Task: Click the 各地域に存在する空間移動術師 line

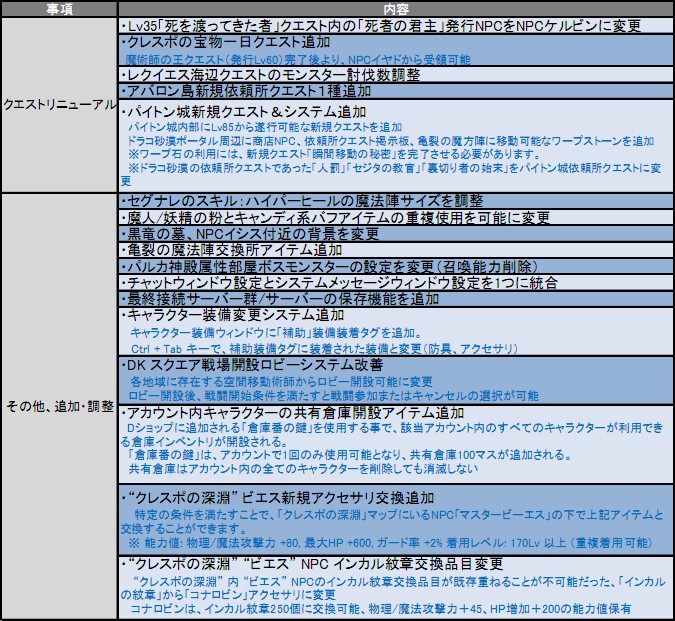Action: point(281,382)
